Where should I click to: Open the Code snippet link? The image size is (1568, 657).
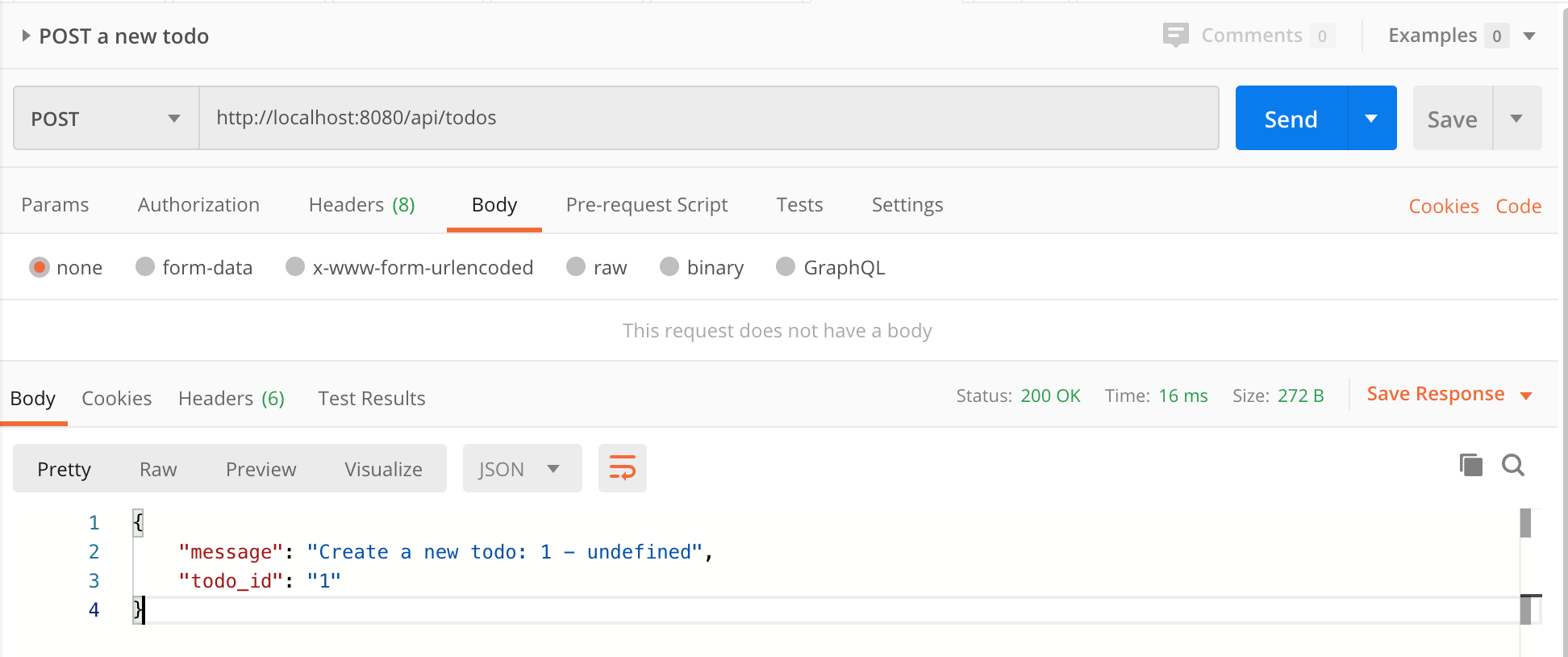point(1519,207)
